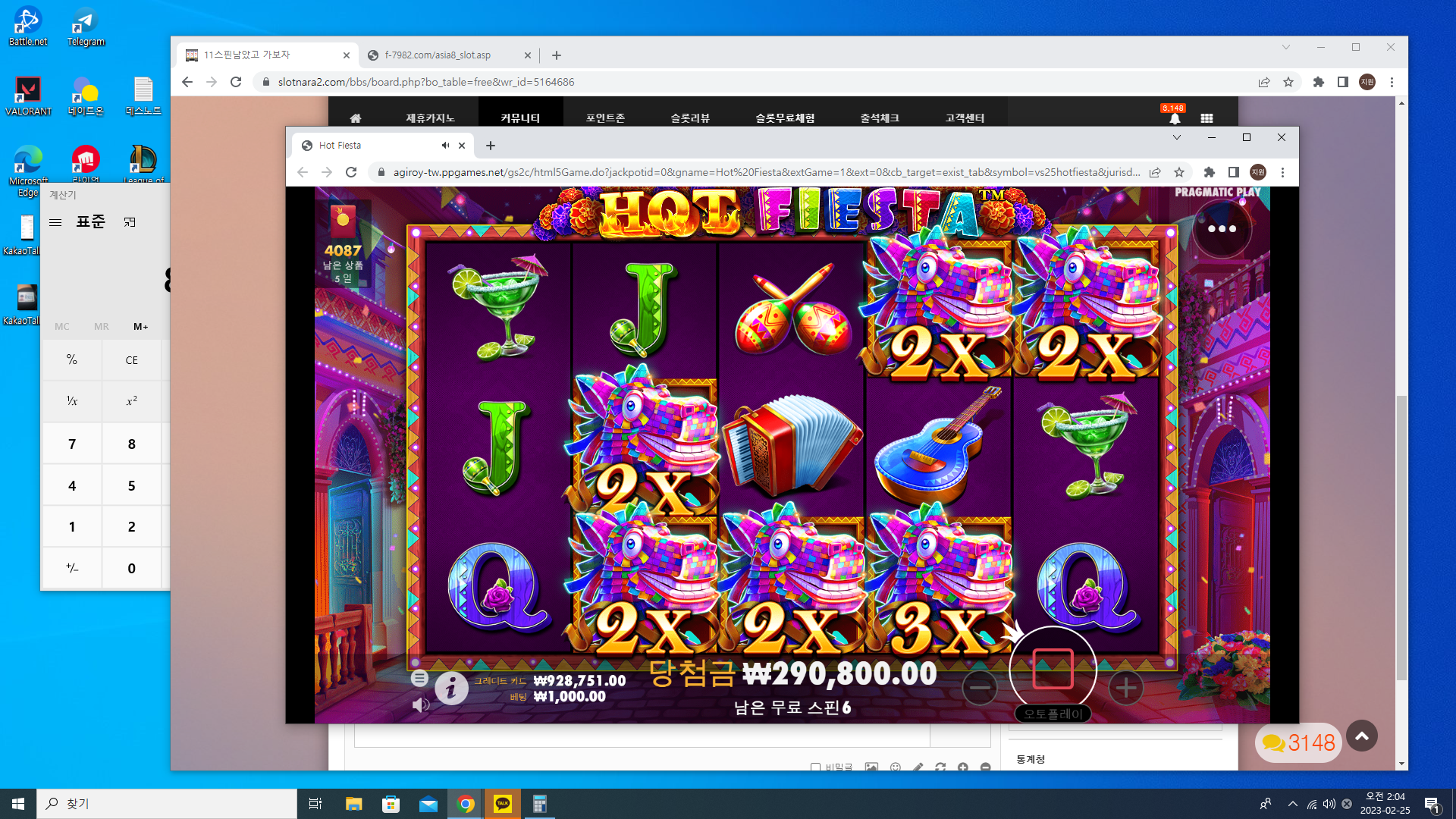Go back in the slotnara2 window

187,82
